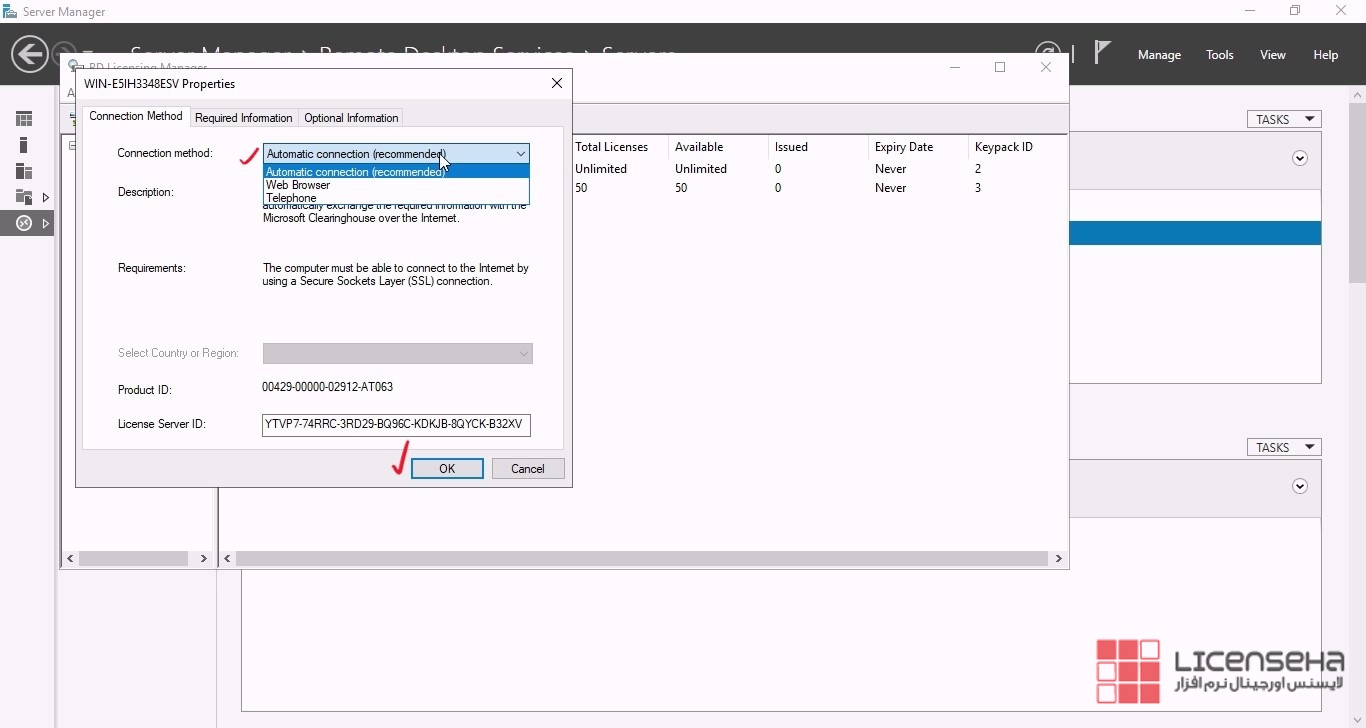Open the notifications flag icon
Viewport: 1366px width, 728px height.
point(1102,53)
